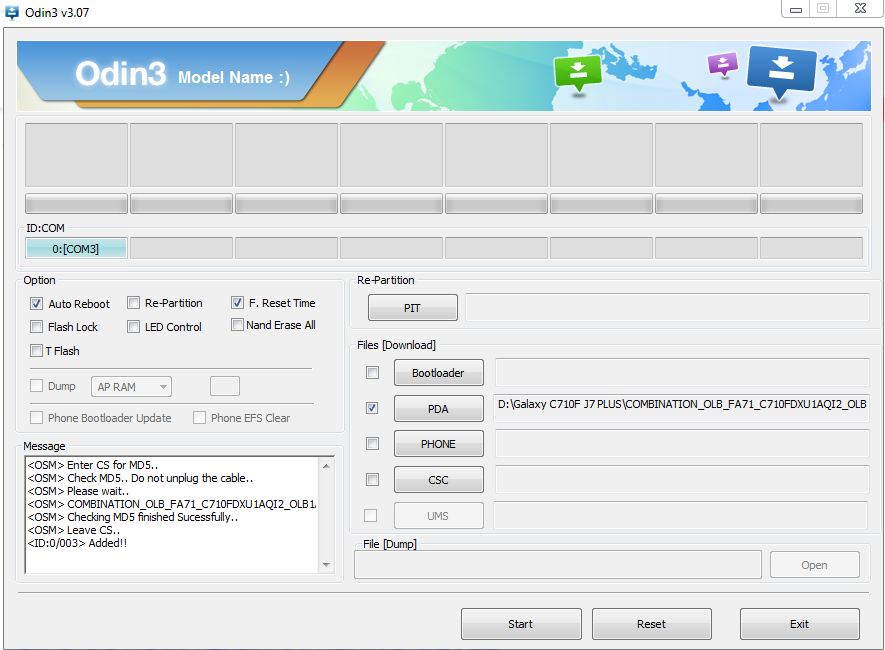Screen dimensions: 885x650
Task: Click the Reset button
Action: (x=652, y=624)
